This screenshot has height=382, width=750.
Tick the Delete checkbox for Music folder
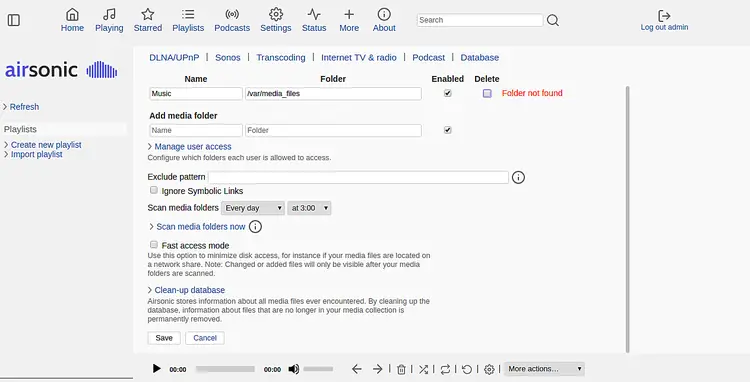coord(487,93)
